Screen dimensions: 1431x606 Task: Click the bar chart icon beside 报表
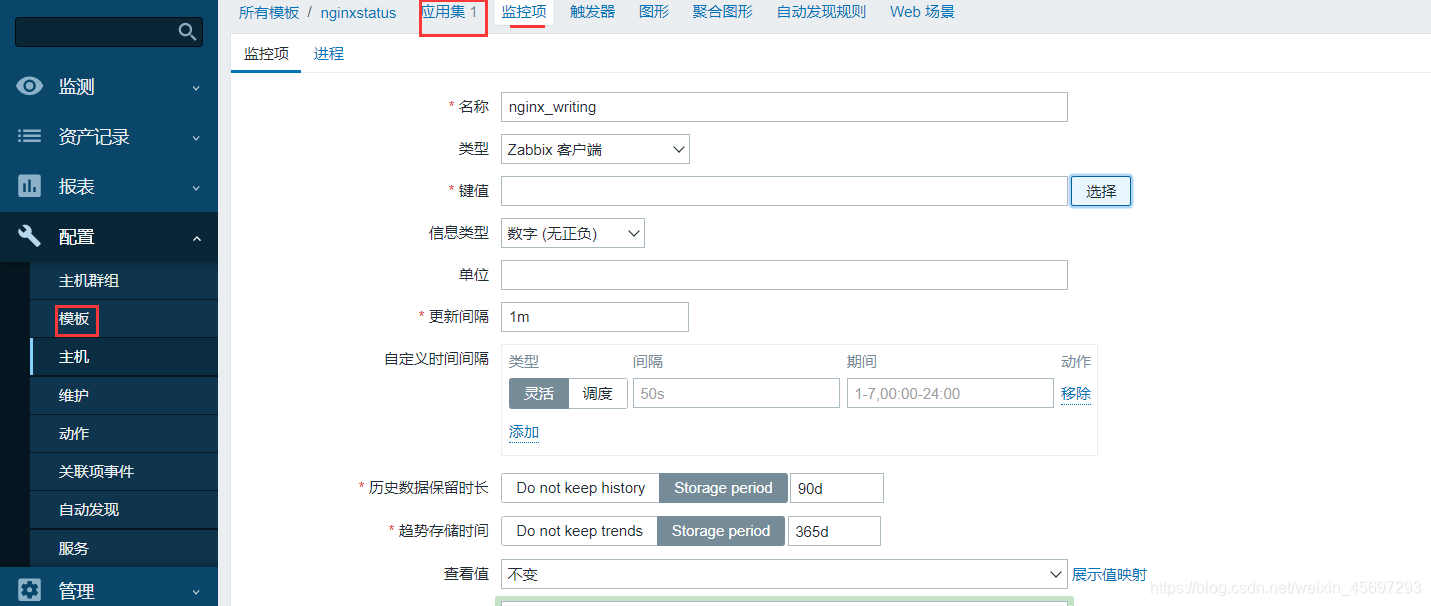click(x=30, y=186)
